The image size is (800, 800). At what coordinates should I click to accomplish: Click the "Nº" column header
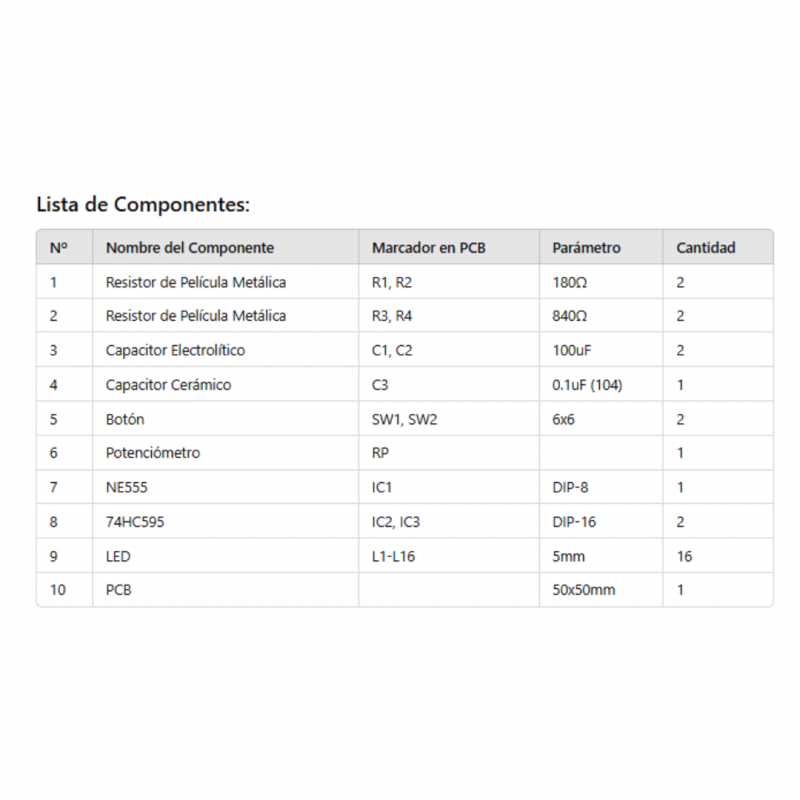58,248
